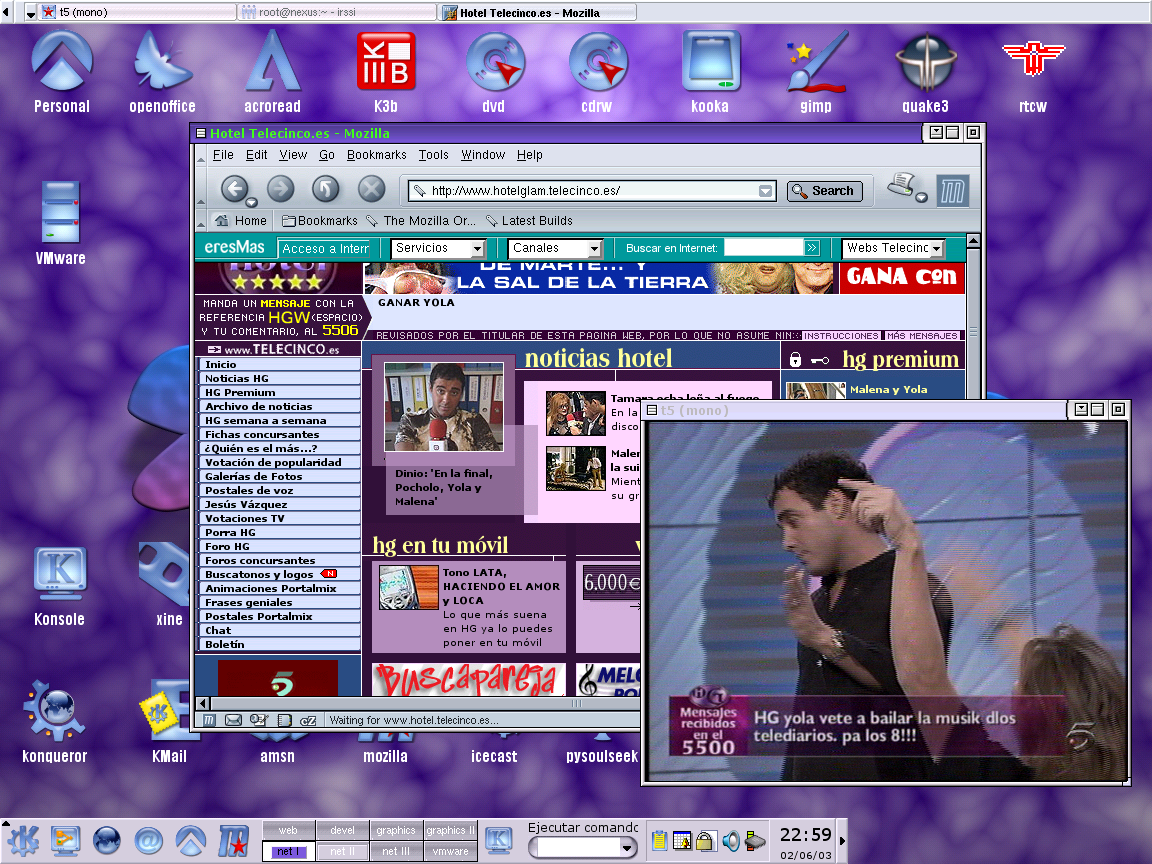Click the Acceso a Internet button
The width and height of the screenshot is (1152, 864).
325,249
